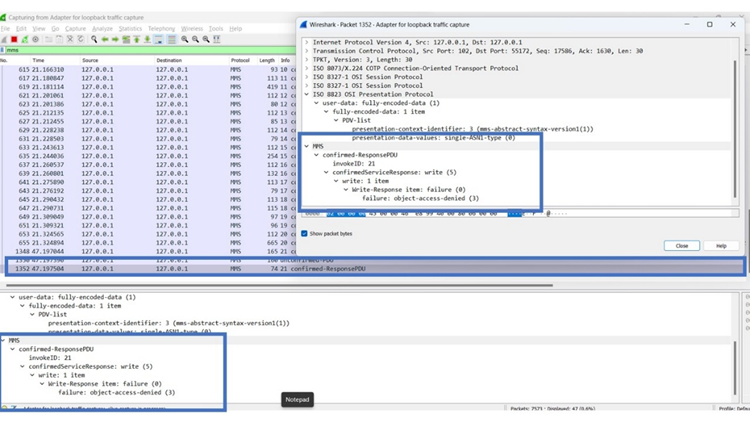Expand Transmission Control Protocol in packet dialog

tap(307, 51)
